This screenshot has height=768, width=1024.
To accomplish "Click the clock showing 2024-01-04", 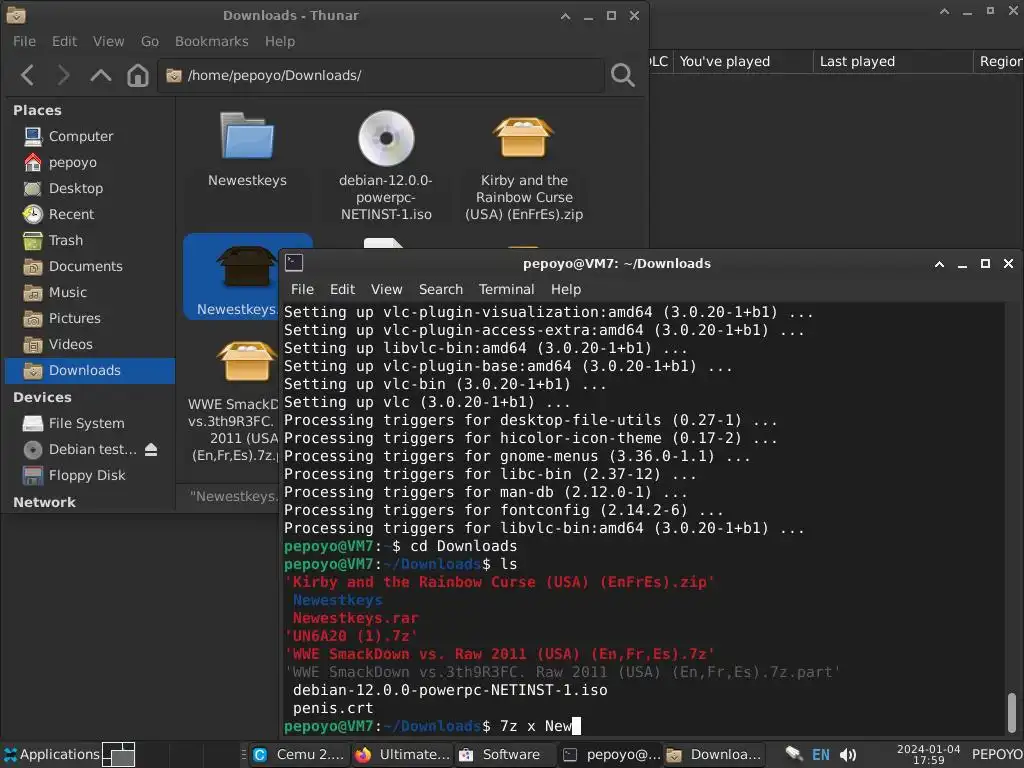I will pyautogui.click(x=928, y=754).
